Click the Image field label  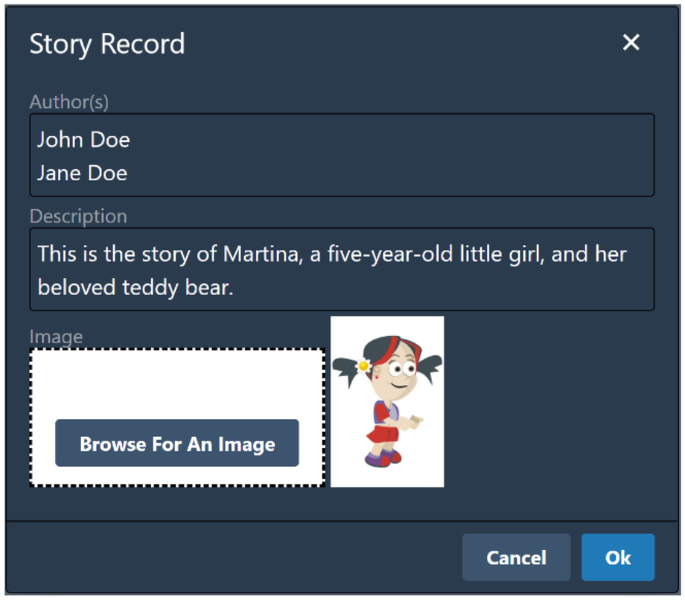pyautogui.click(x=56, y=336)
